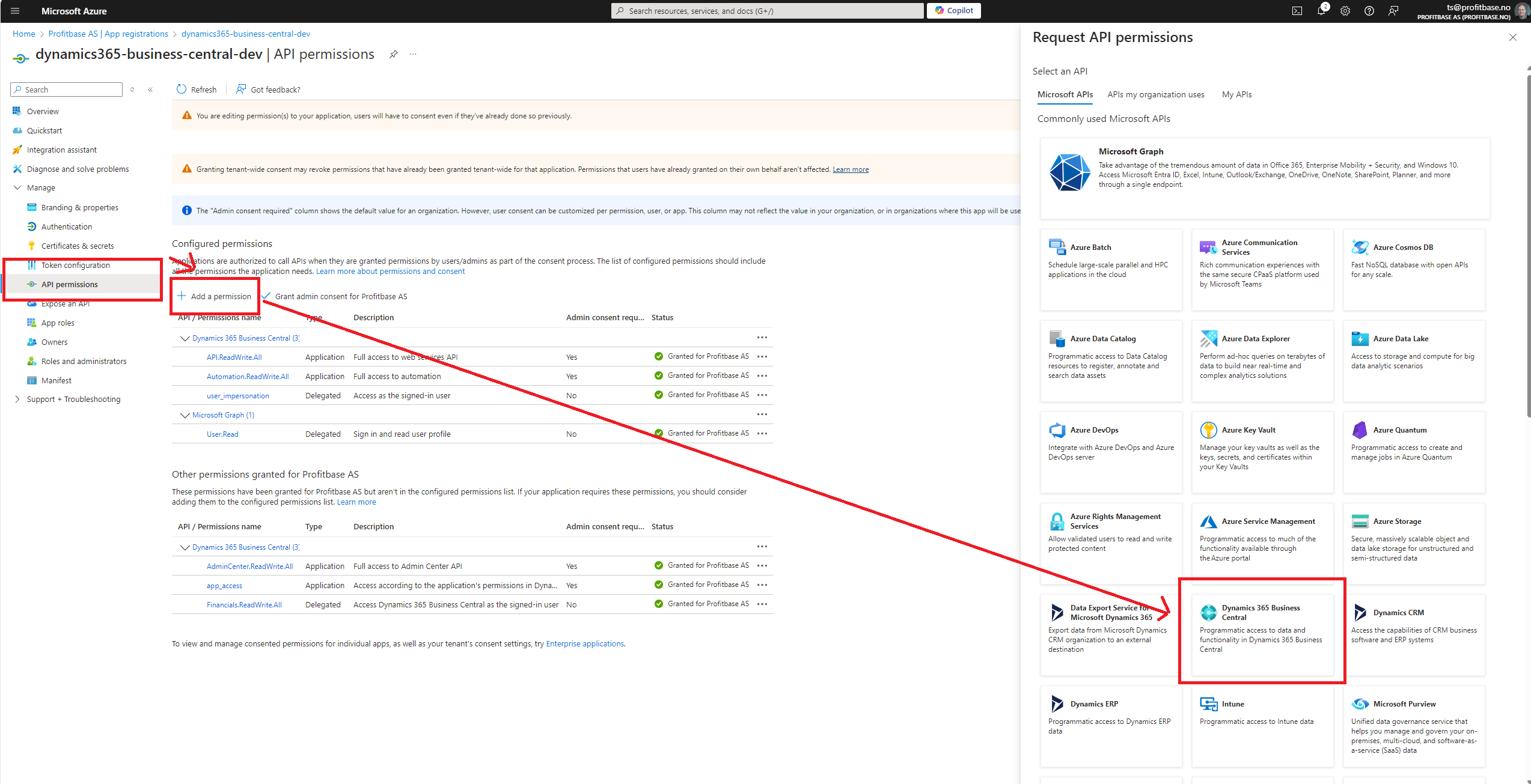Select the Microsoft Purview card

pyautogui.click(x=1414, y=726)
